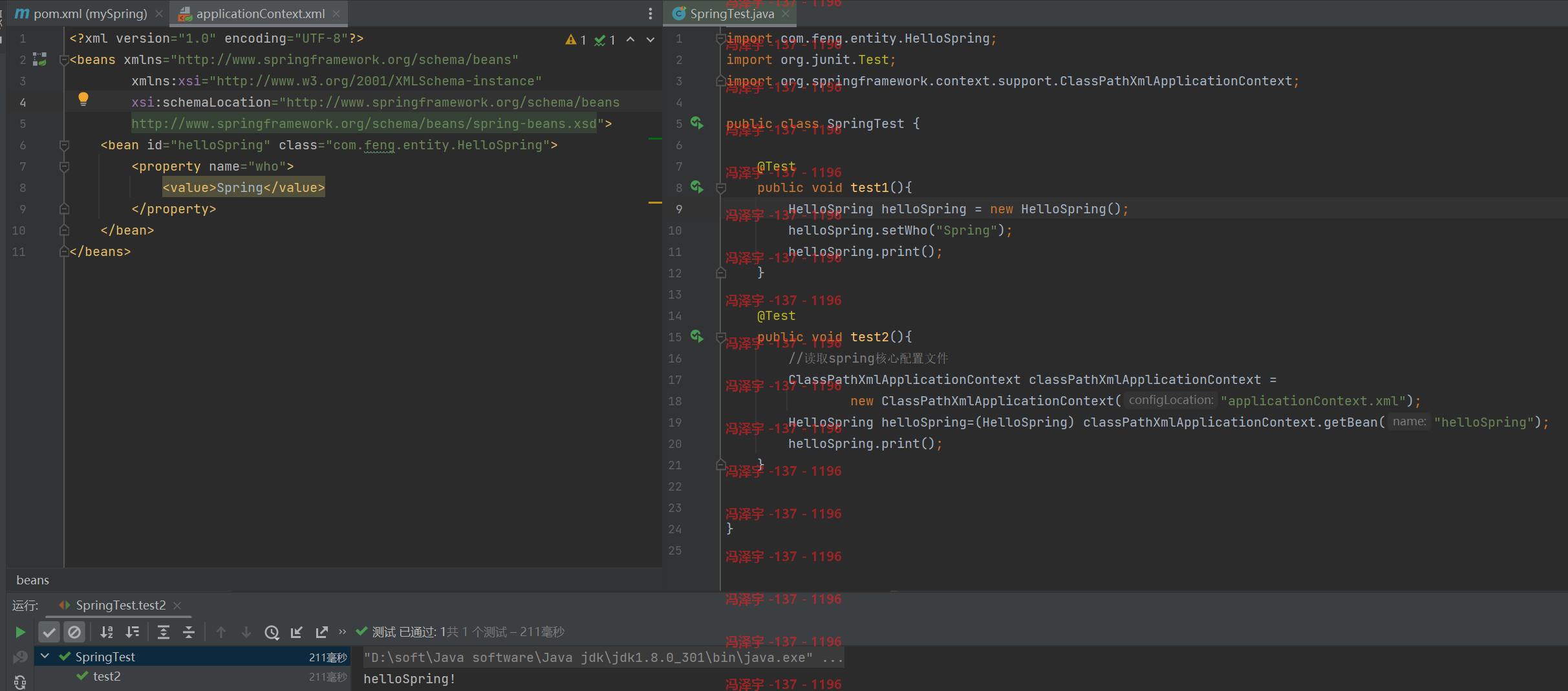Click the "applicationContext.xml" string literal

click(x=1313, y=401)
